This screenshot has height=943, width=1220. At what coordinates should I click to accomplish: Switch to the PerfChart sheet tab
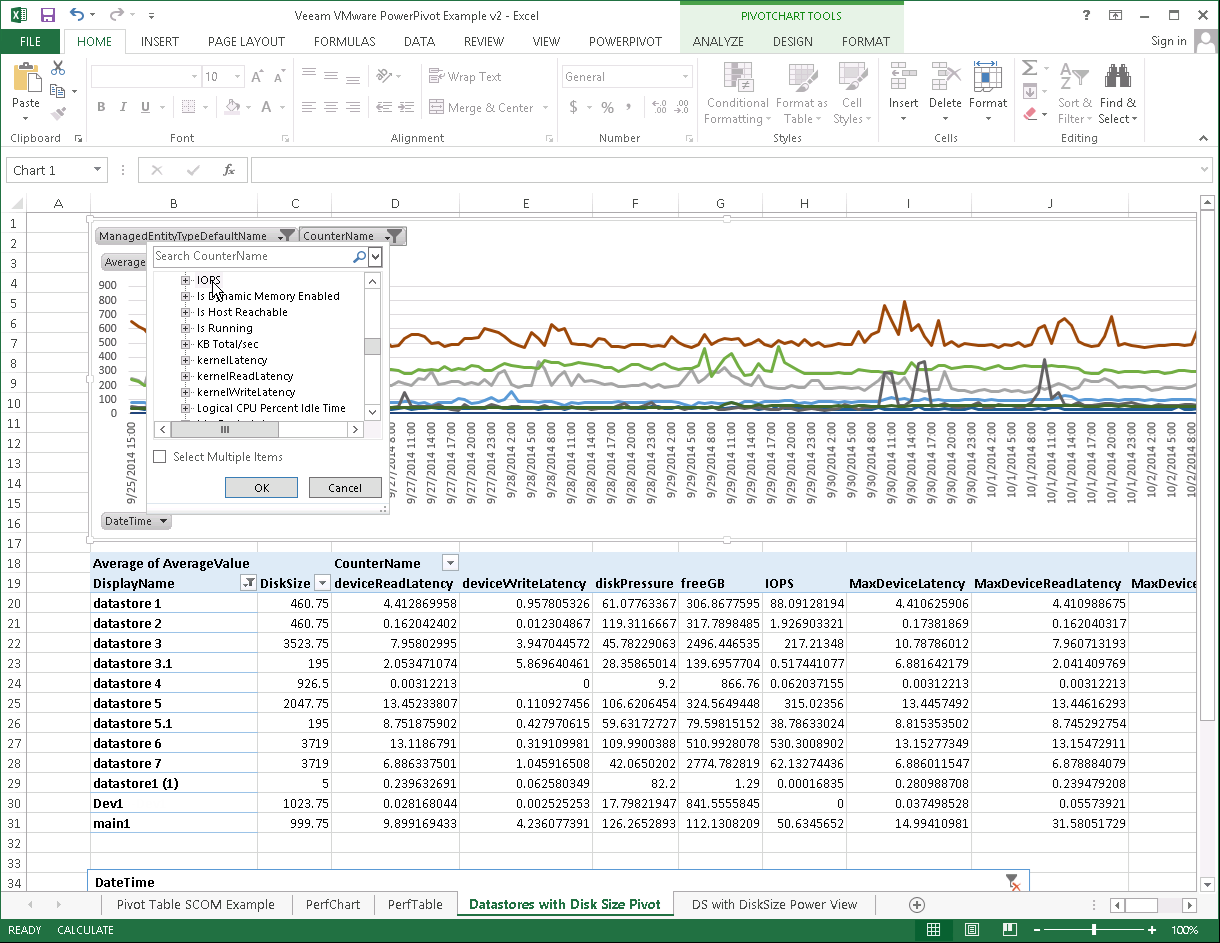pyautogui.click(x=333, y=904)
